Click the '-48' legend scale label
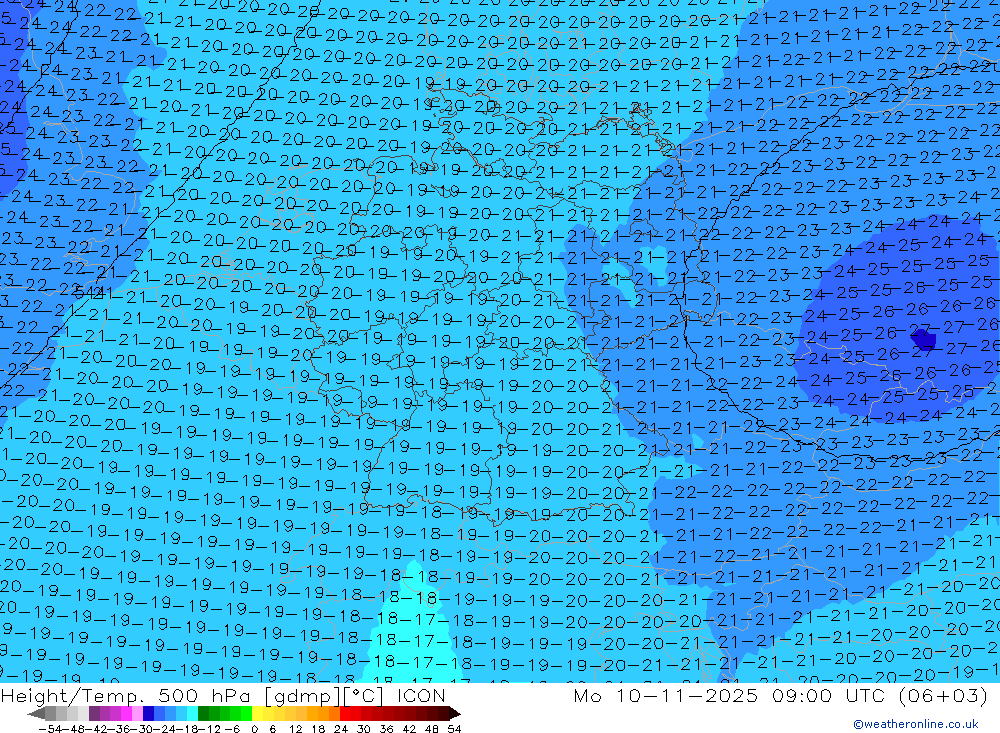 click(74, 729)
